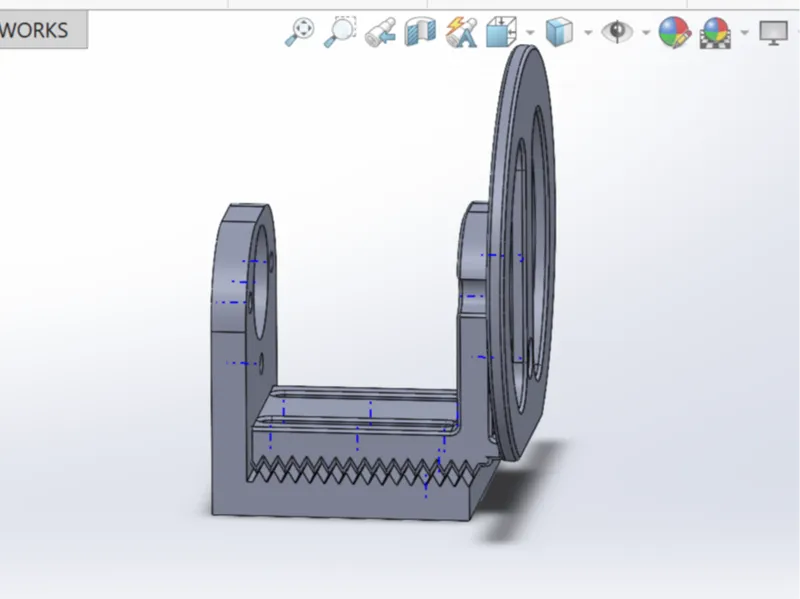Select the Zoom to Area tool
Screen dimensions: 800x599
340,32
